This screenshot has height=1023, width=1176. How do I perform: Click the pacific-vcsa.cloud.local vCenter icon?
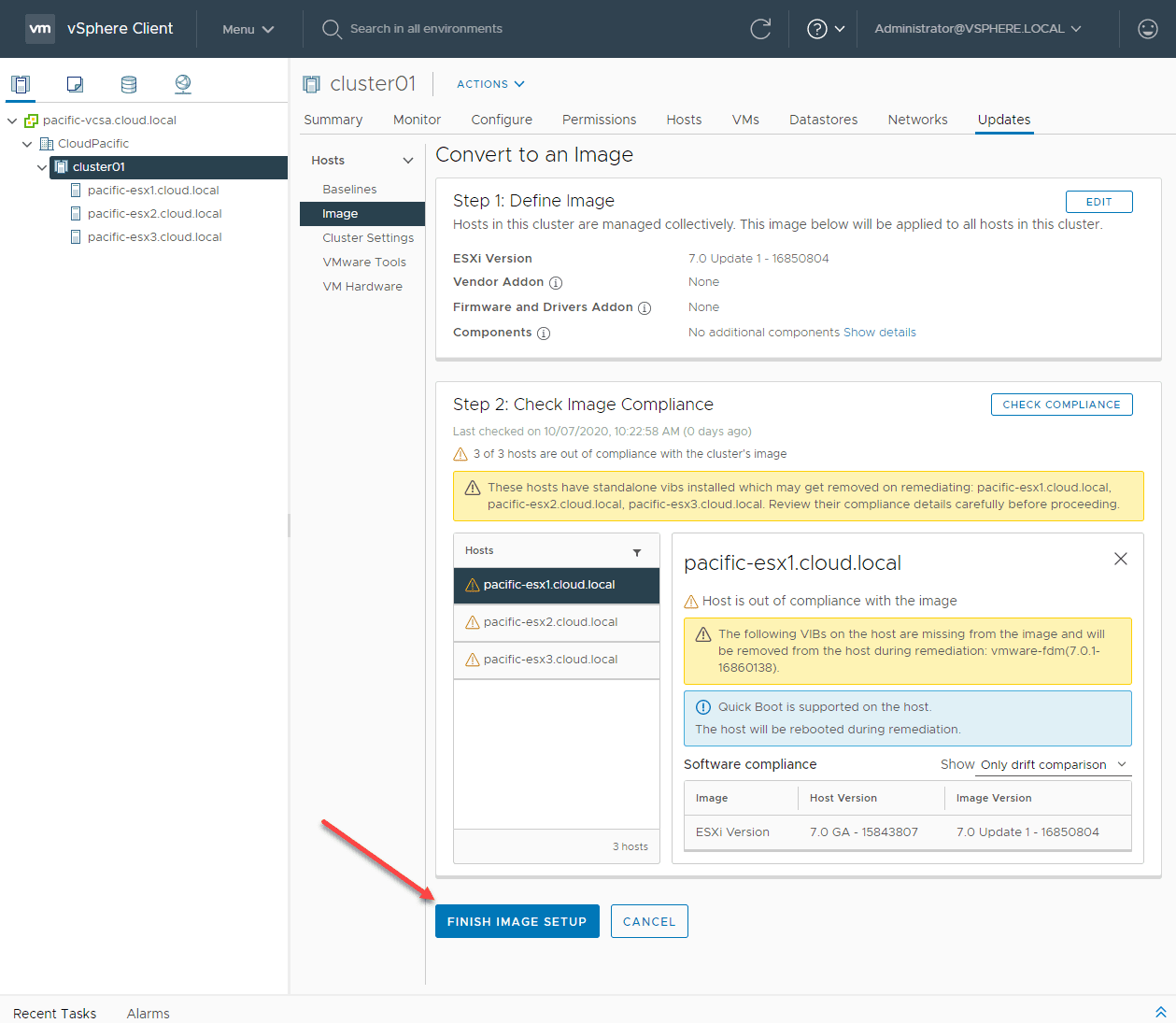click(32, 121)
